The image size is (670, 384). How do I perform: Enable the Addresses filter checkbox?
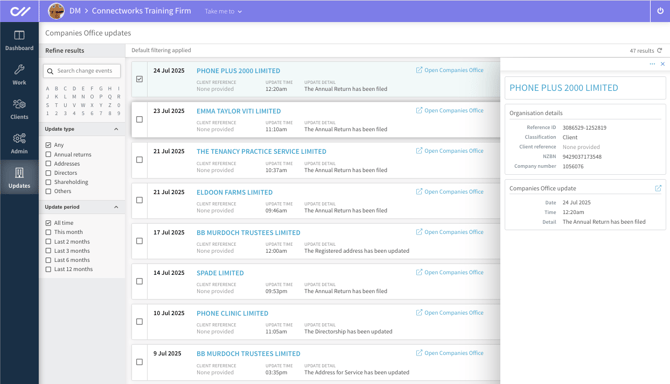(x=48, y=164)
